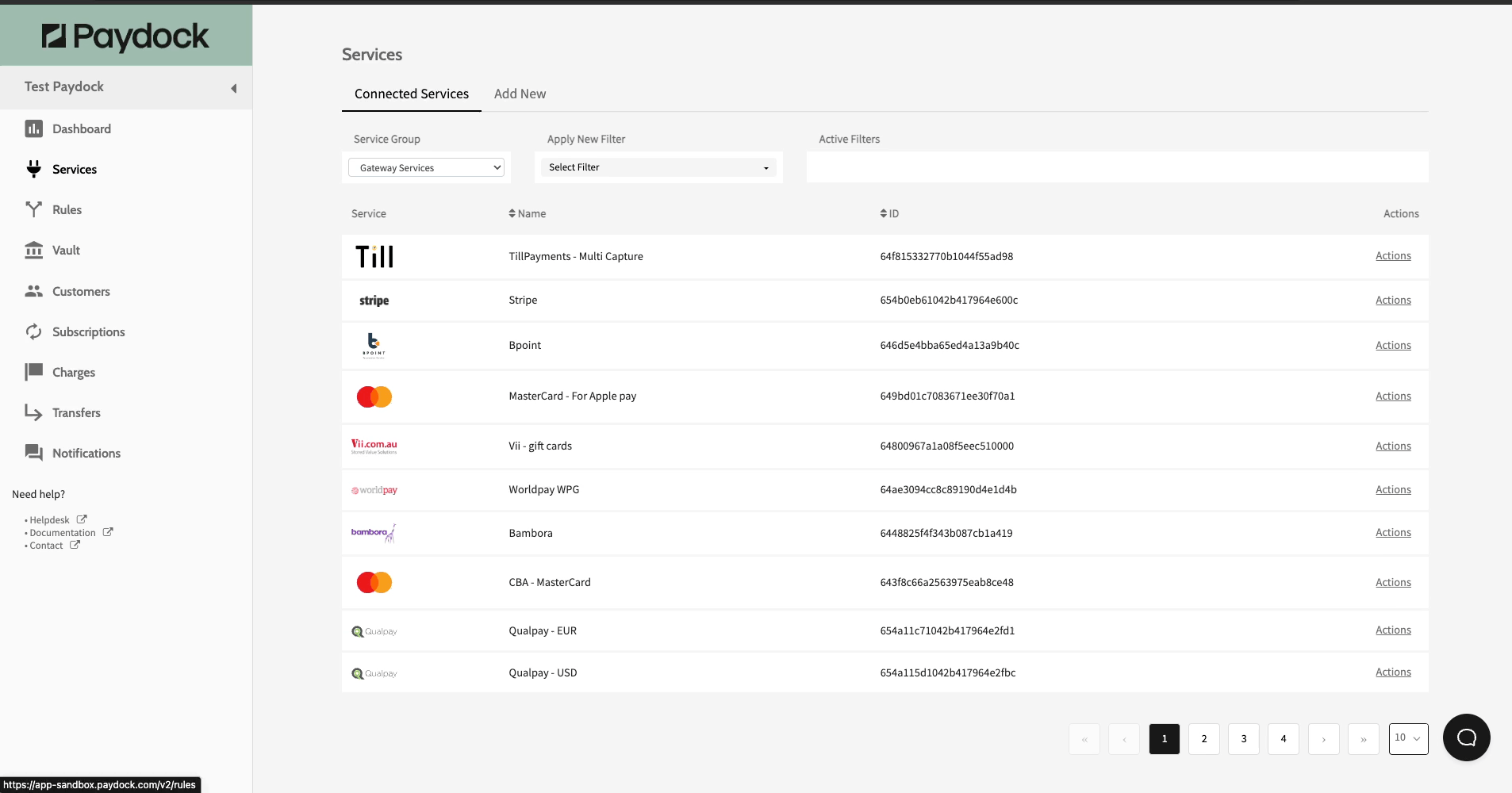
Task: Open the live chat support bubble
Action: click(x=1466, y=737)
